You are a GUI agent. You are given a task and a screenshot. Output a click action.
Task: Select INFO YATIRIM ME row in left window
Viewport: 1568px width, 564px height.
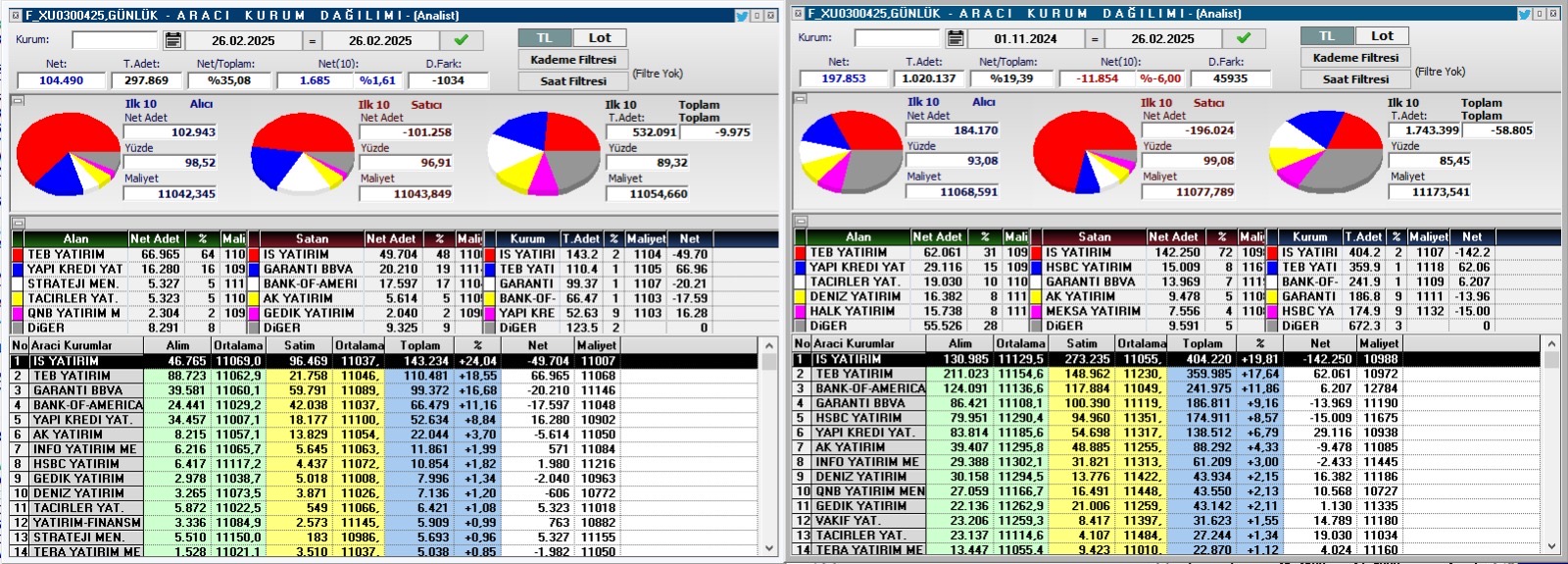coord(383,449)
